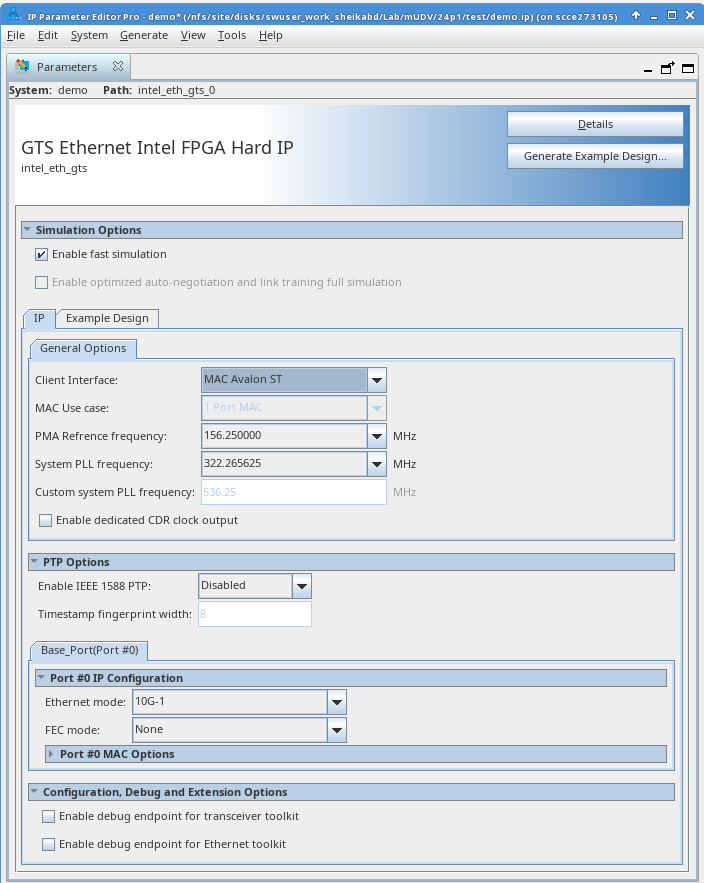Select the Base_Port(Port #0) tab
The image size is (704, 883).
(x=90, y=650)
